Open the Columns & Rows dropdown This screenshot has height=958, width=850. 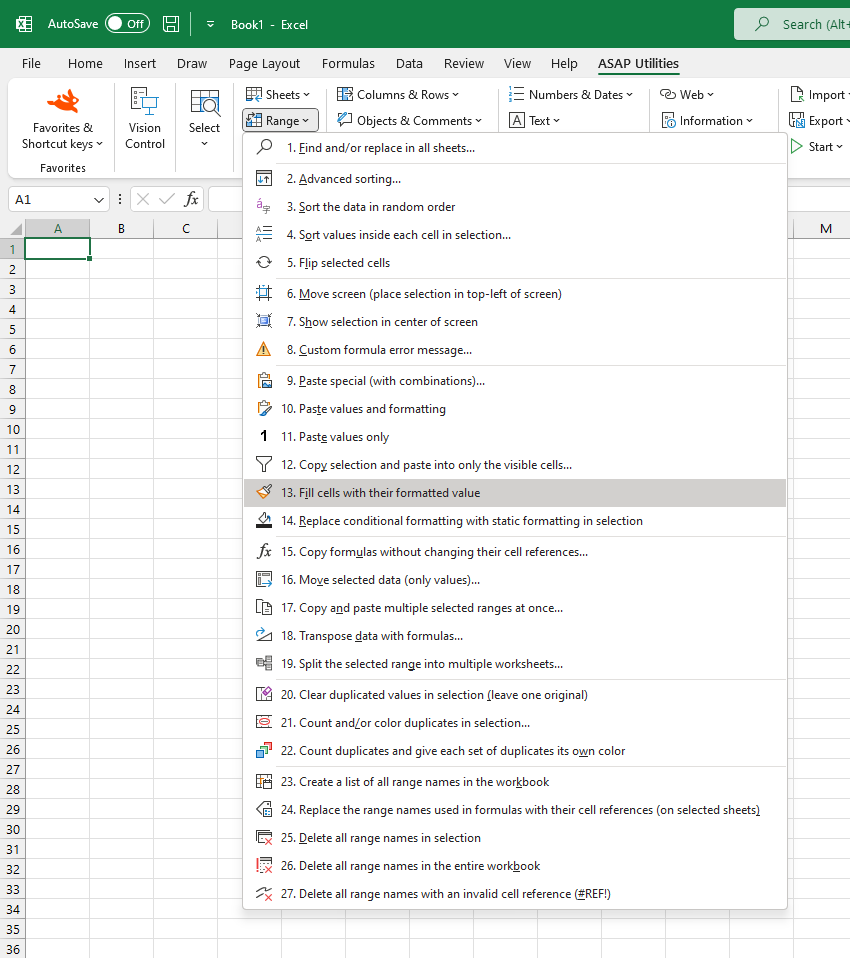(x=398, y=95)
